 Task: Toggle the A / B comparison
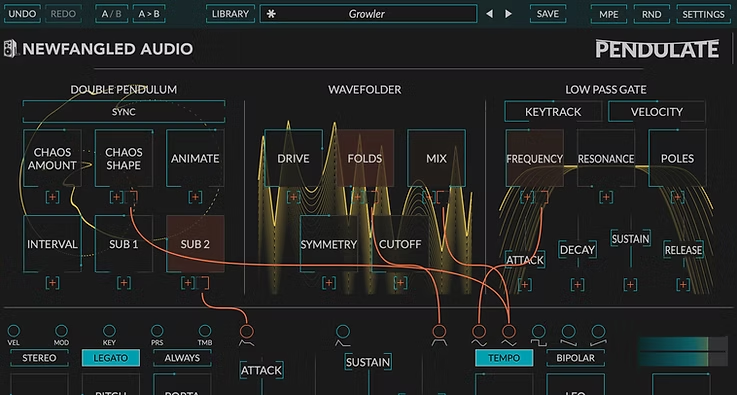(111, 14)
